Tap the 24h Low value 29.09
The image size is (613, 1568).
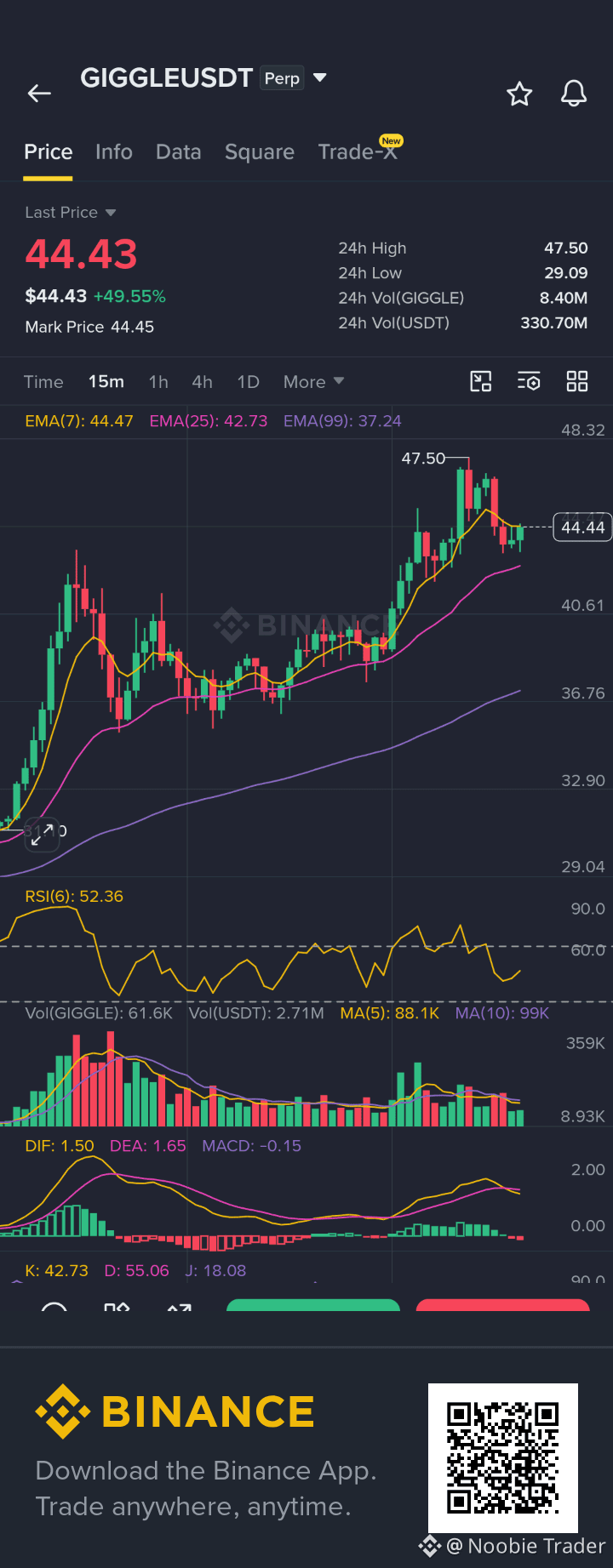pyautogui.click(x=566, y=273)
